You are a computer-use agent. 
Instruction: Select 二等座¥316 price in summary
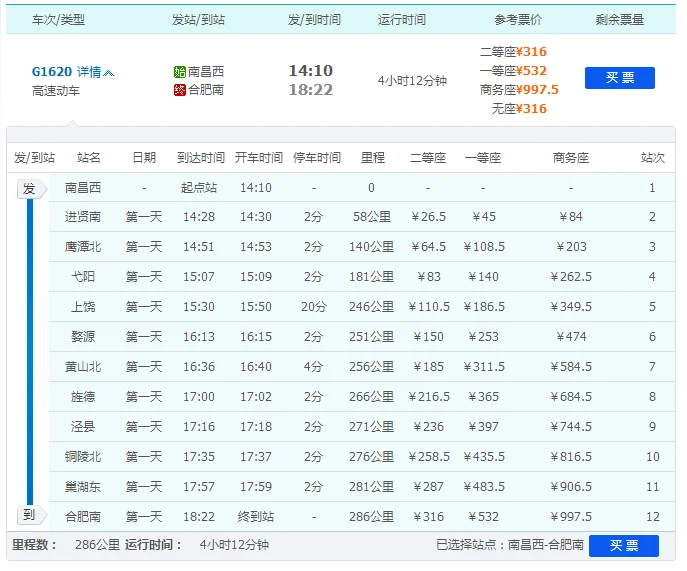point(513,52)
